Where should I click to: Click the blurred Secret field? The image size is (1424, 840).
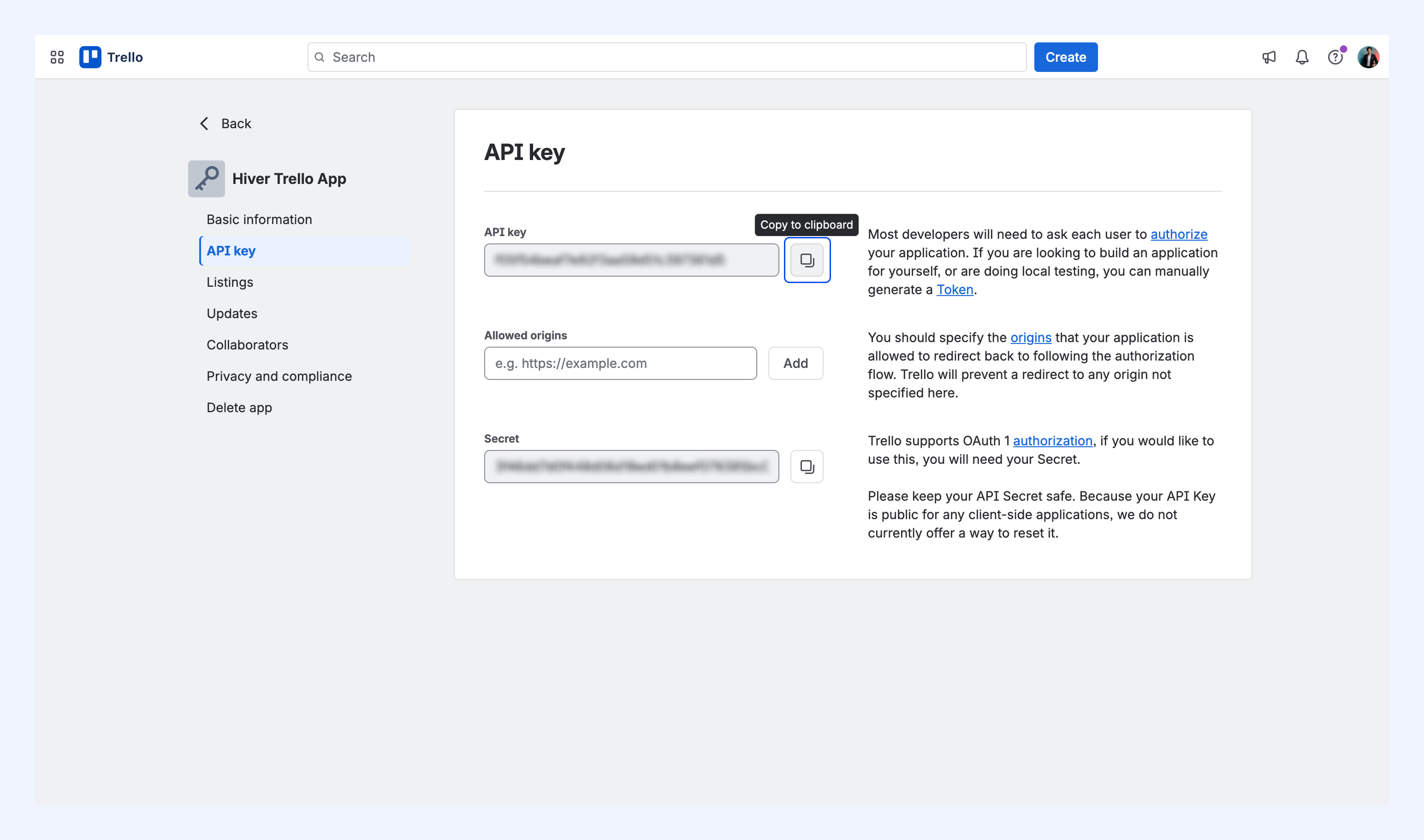(x=631, y=467)
